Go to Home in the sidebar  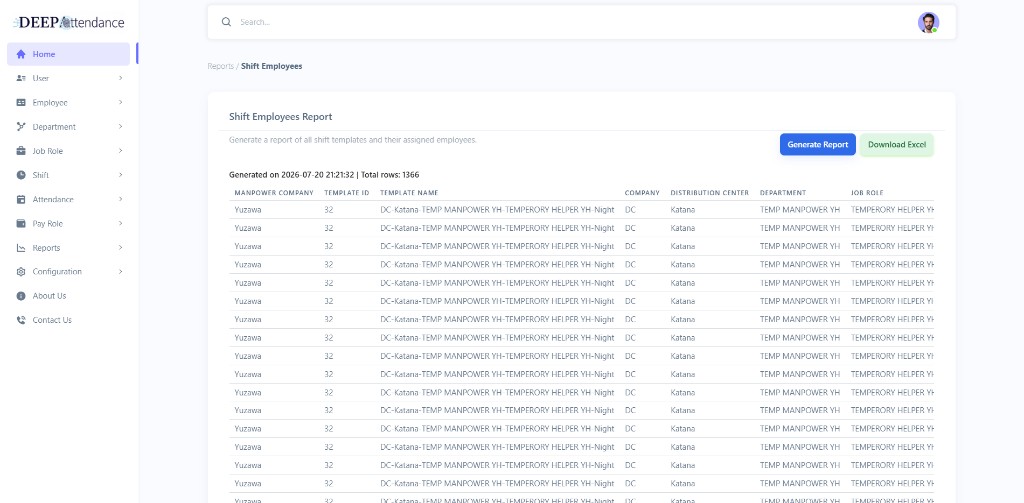coord(69,54)
